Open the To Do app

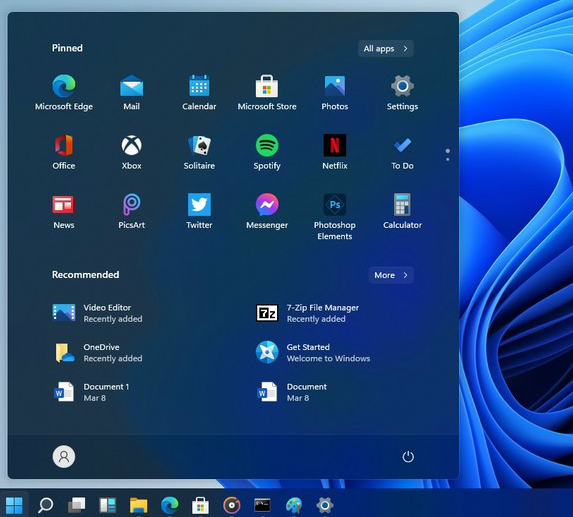(x=402, y=152)
